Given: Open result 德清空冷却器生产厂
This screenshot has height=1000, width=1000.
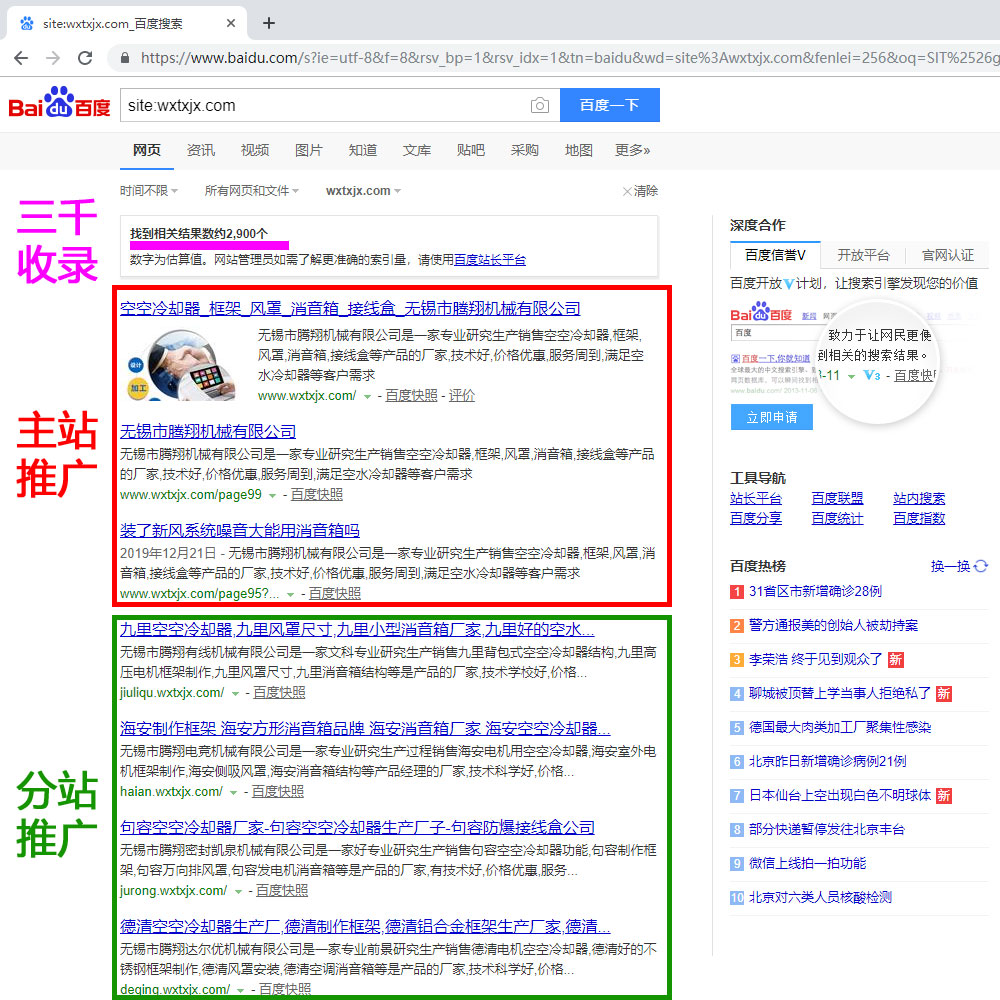Looking at the screenshot, I should click(365, 926).
